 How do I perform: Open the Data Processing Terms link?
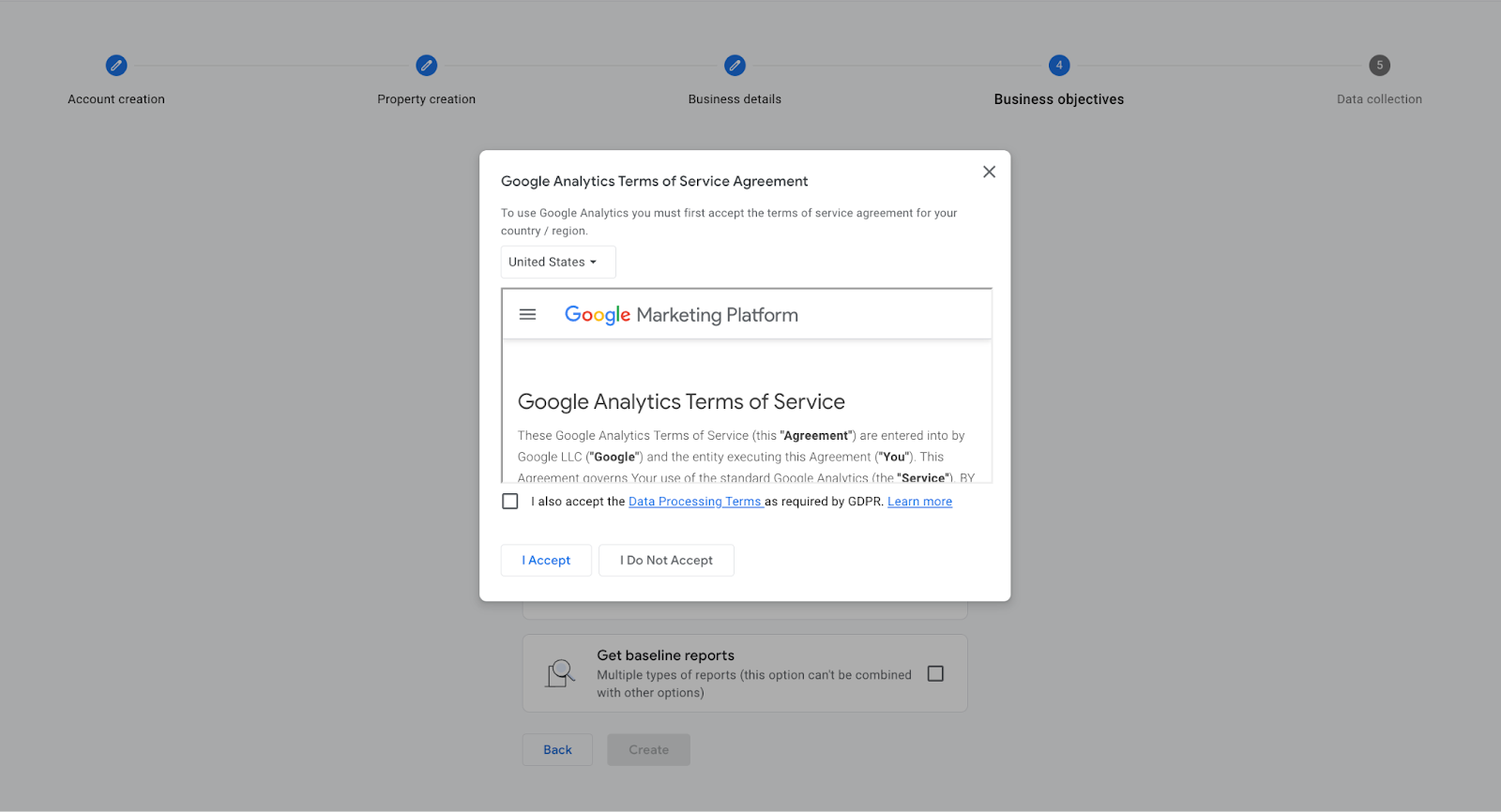coord(695,502)
